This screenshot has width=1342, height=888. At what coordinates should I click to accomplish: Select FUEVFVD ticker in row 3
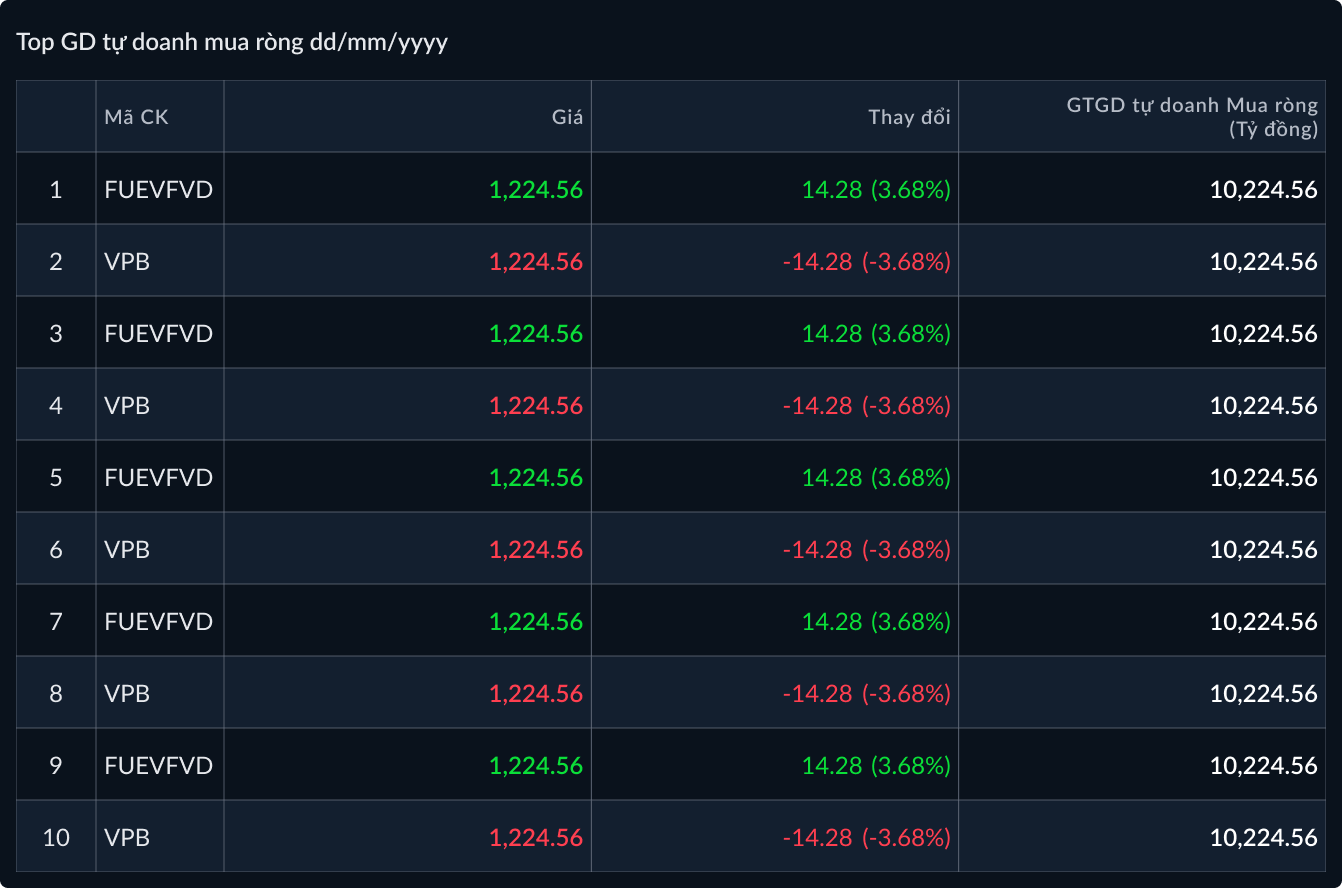[158, 333]
